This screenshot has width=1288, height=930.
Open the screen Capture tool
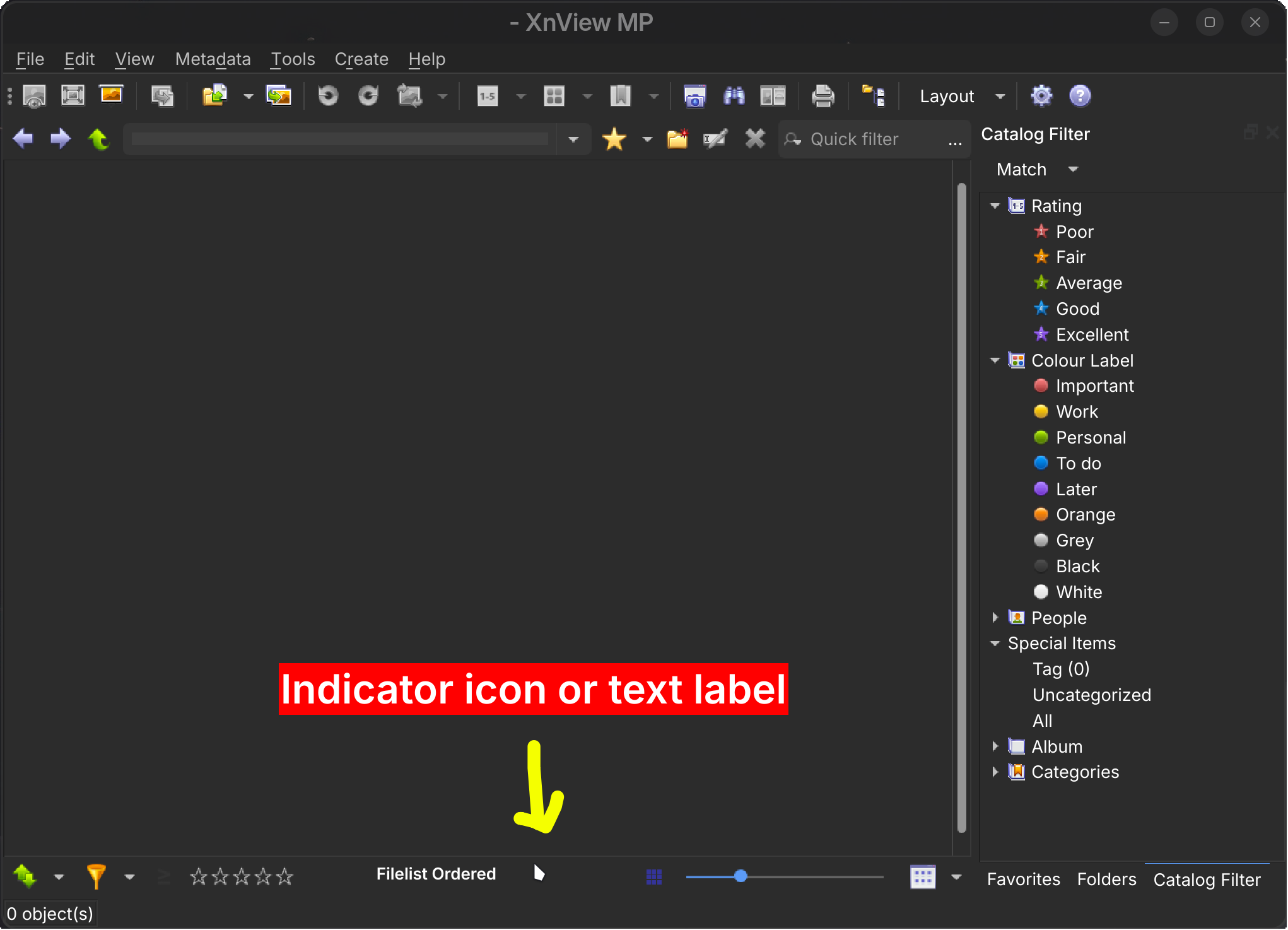pos(694,96)
